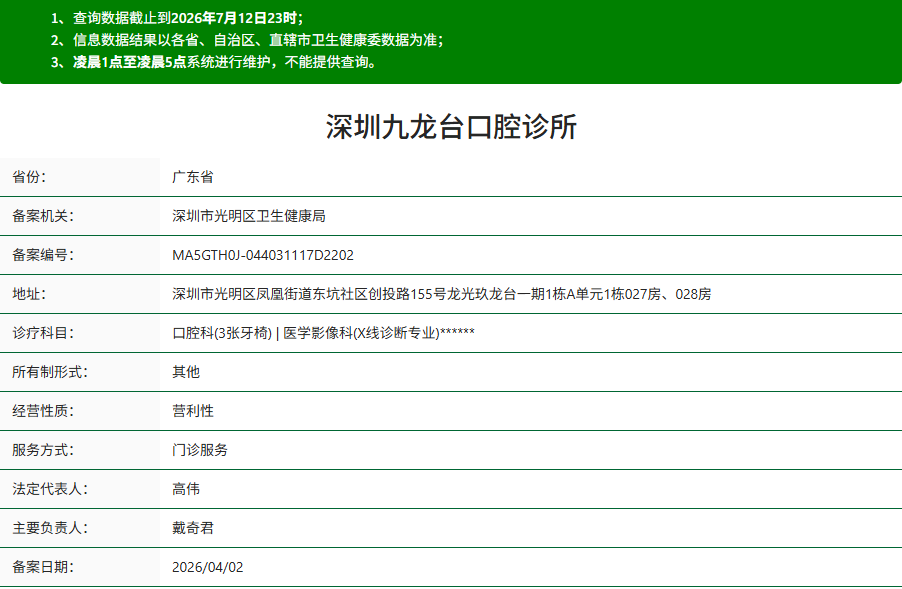
Task: Click the 主要负责人 label
Action: point(50,528)
